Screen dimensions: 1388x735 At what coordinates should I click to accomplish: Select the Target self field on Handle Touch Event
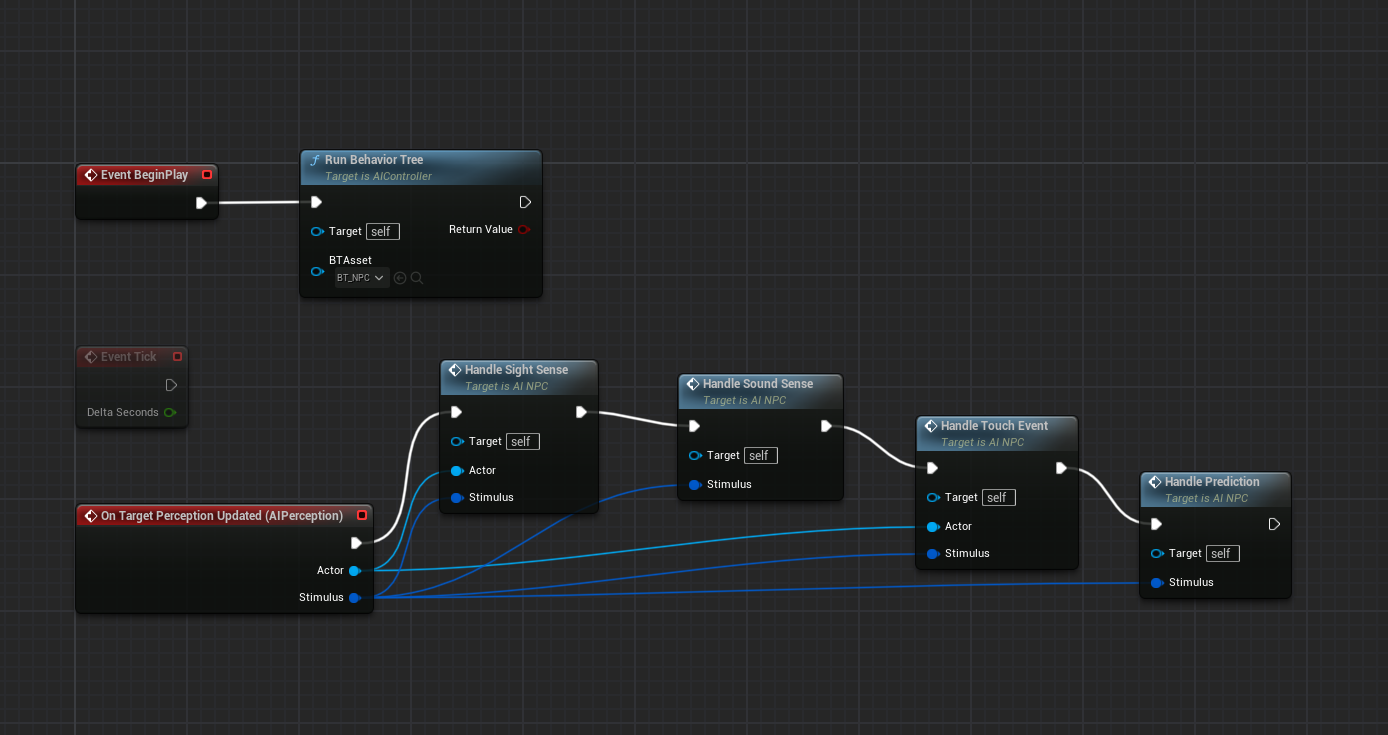[998, 497]
